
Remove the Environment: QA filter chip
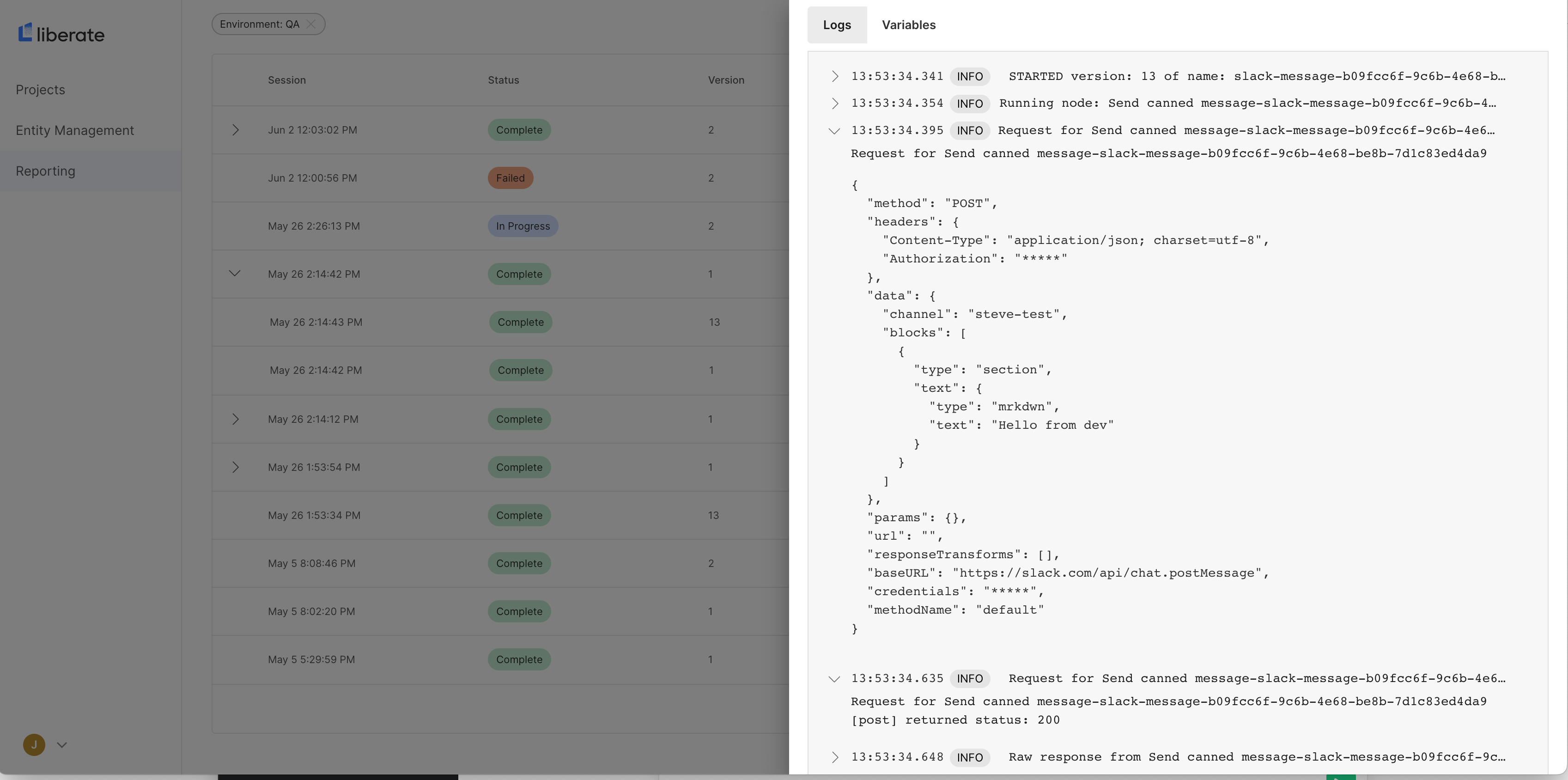point(311,24)
